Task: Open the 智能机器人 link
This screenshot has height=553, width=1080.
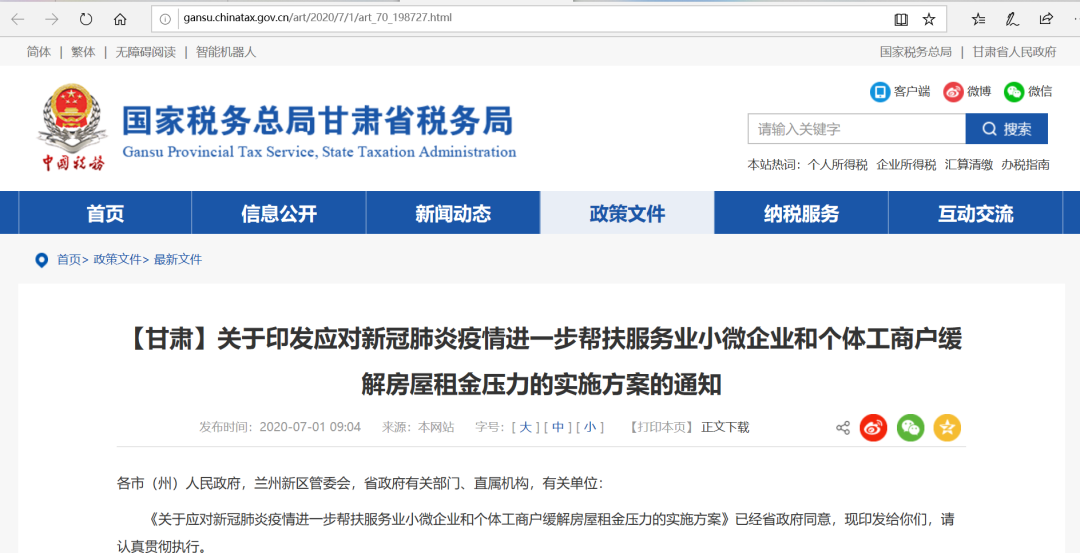Action: click(x=226, y=52)
